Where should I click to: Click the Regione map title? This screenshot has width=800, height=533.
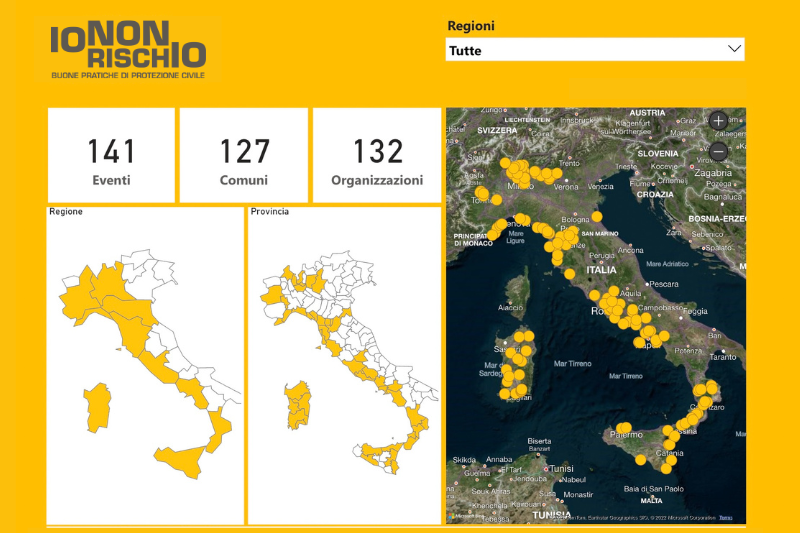point(66,212)
